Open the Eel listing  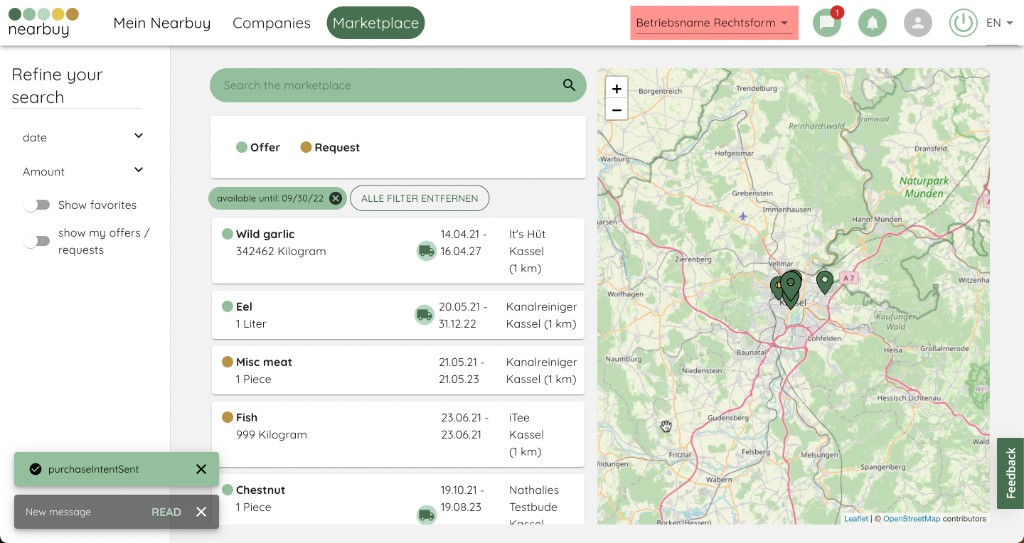click(x=398, y=315)
